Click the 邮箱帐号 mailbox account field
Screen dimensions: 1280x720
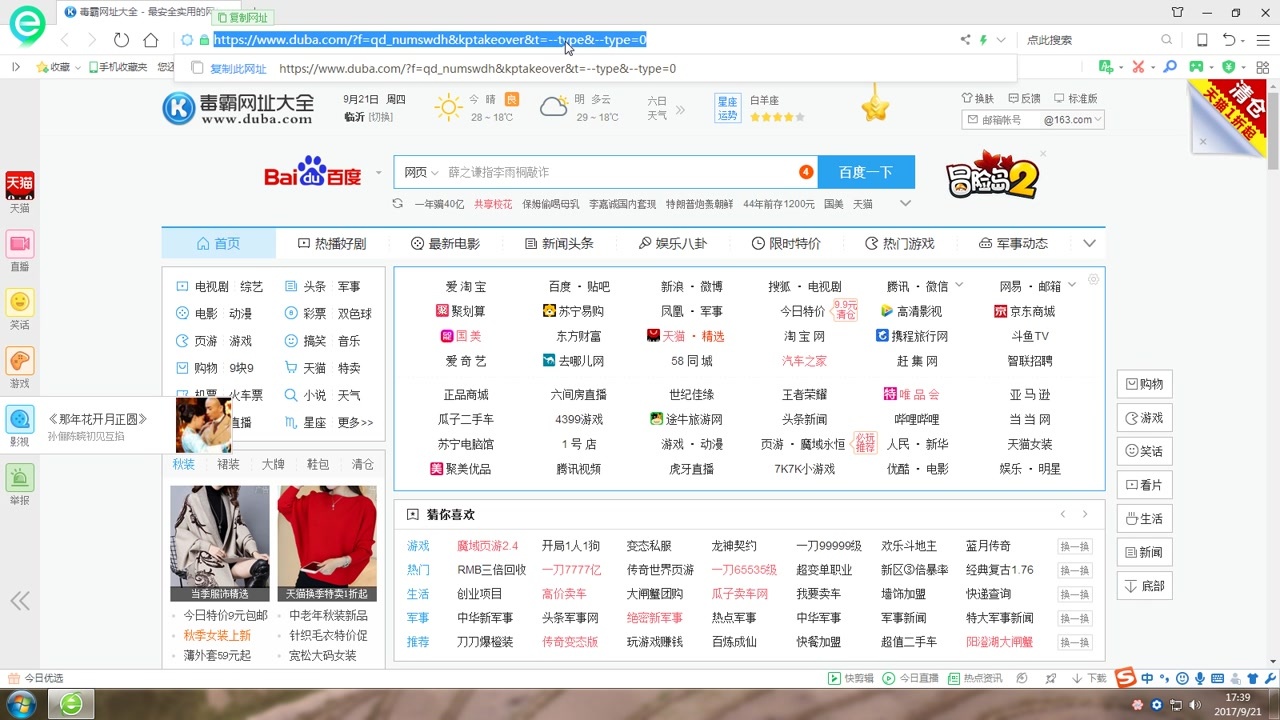tap(1002, 120)
